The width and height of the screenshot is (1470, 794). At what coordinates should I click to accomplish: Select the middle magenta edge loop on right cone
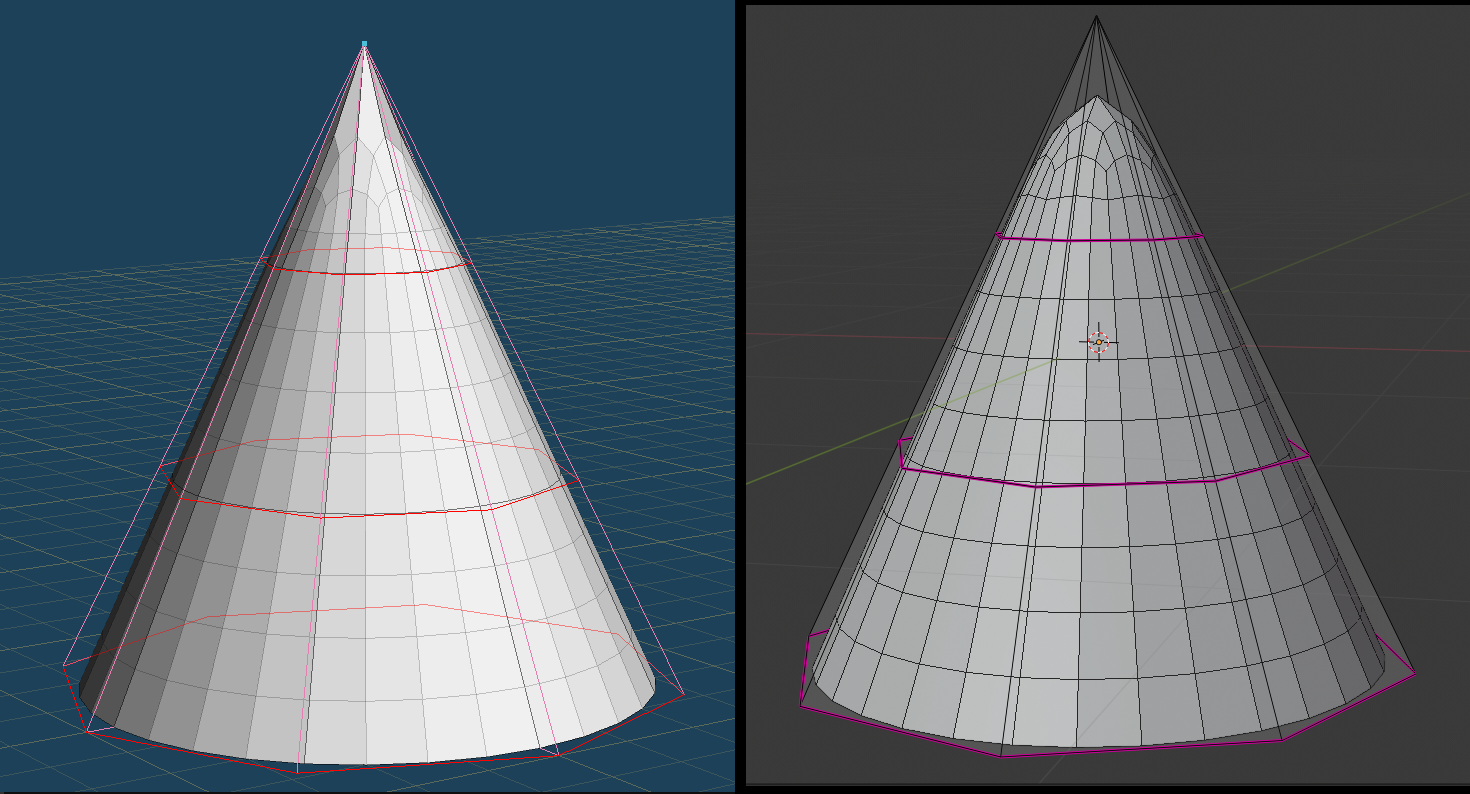click(x=1104, y=484)
